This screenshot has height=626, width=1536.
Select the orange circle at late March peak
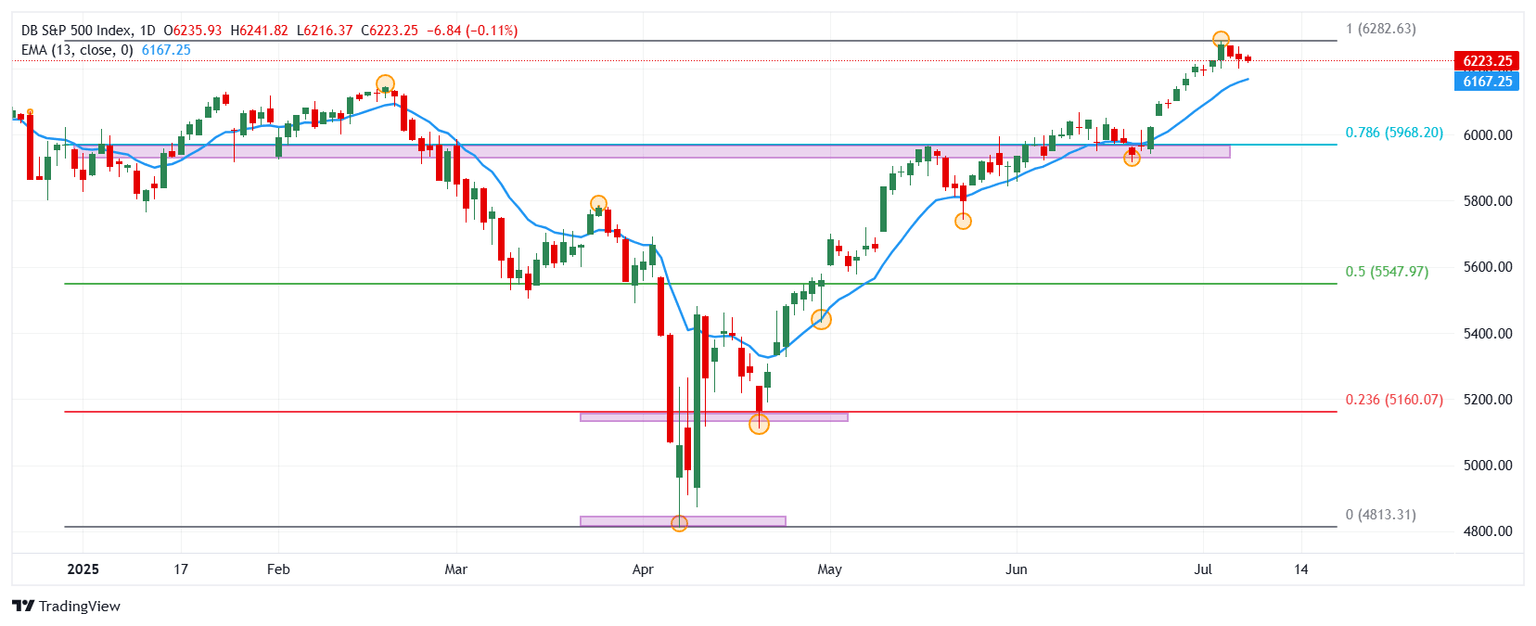click(x=598, y=203)
